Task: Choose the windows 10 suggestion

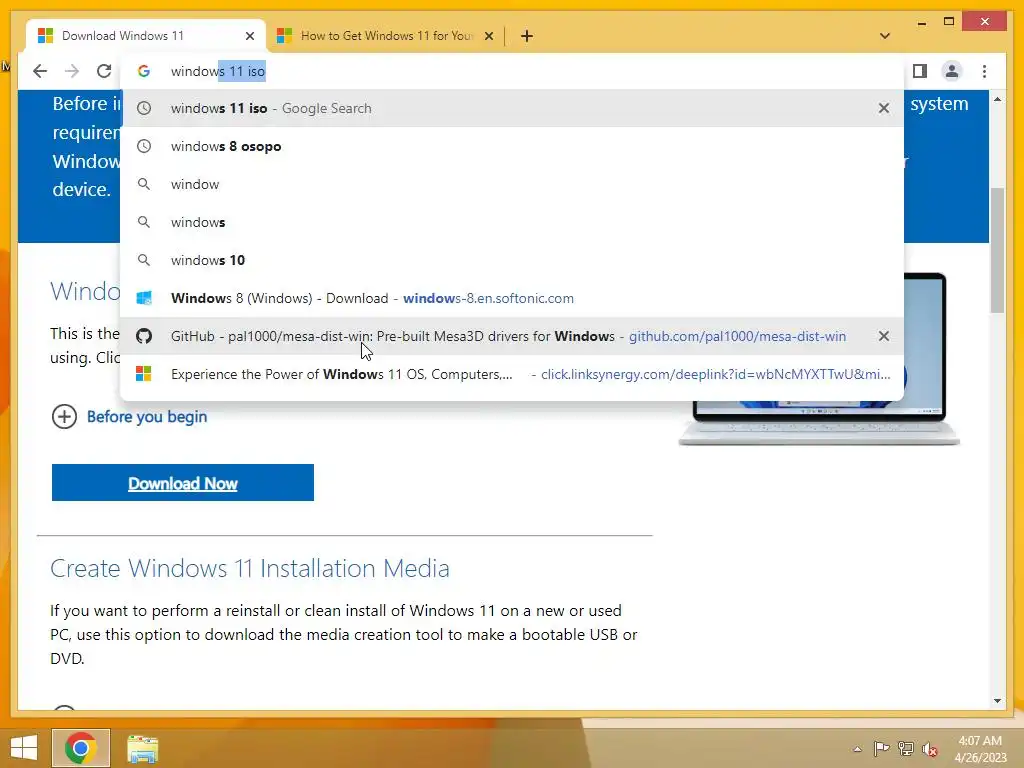Action: 512,260
